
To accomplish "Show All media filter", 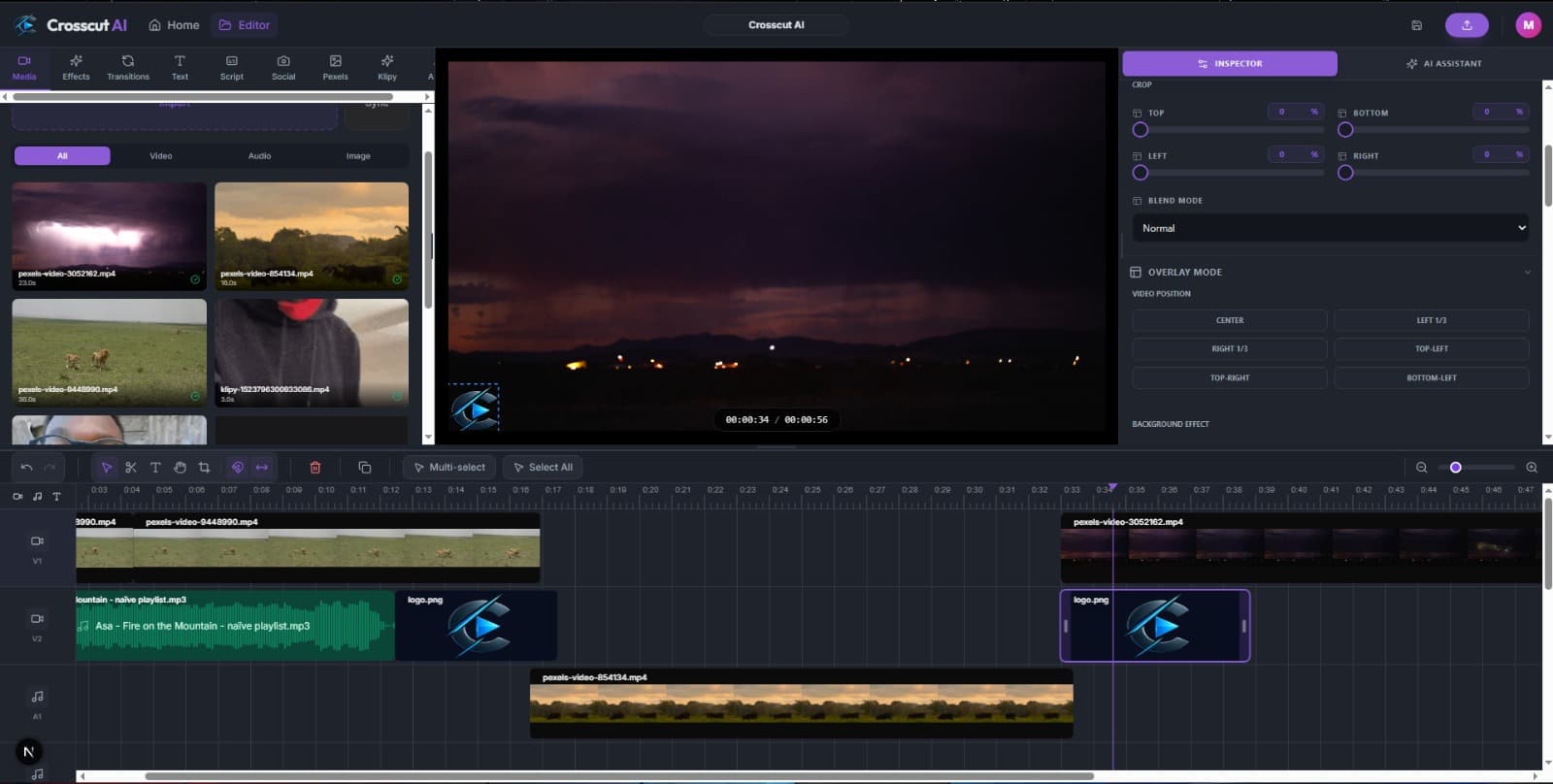I will pos(62,155).
